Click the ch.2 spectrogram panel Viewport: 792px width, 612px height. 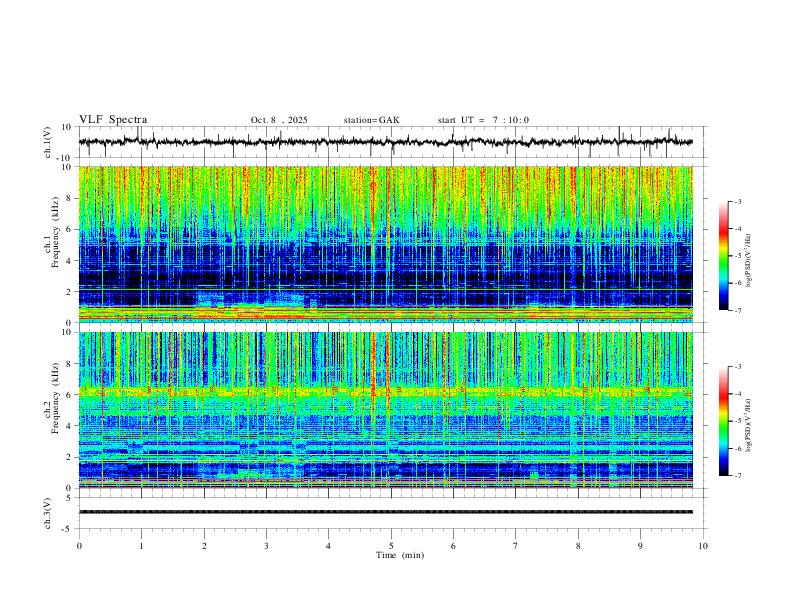pos(386,410)
